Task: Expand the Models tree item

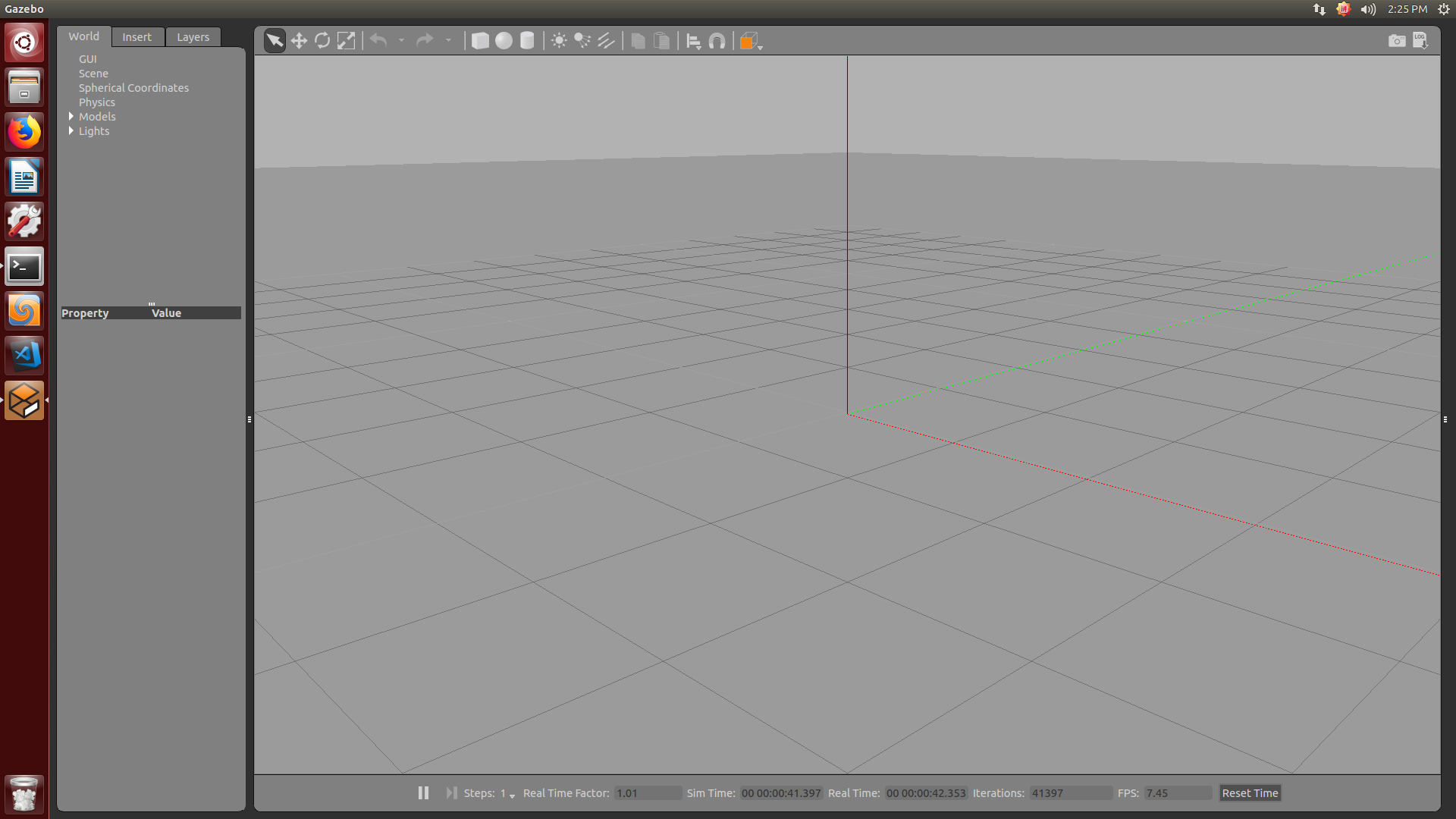Action: click(71, 117)
